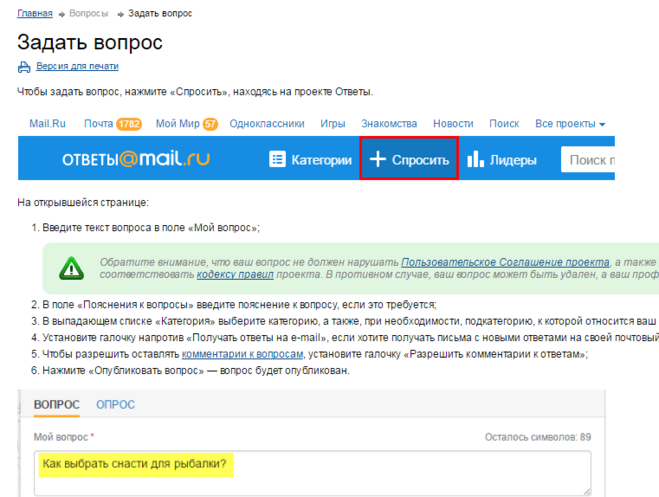Click in the Мой вопрос text field
The width and height of the screenshot is (659, 497).
pyautogui.click(x=311, y=473)
